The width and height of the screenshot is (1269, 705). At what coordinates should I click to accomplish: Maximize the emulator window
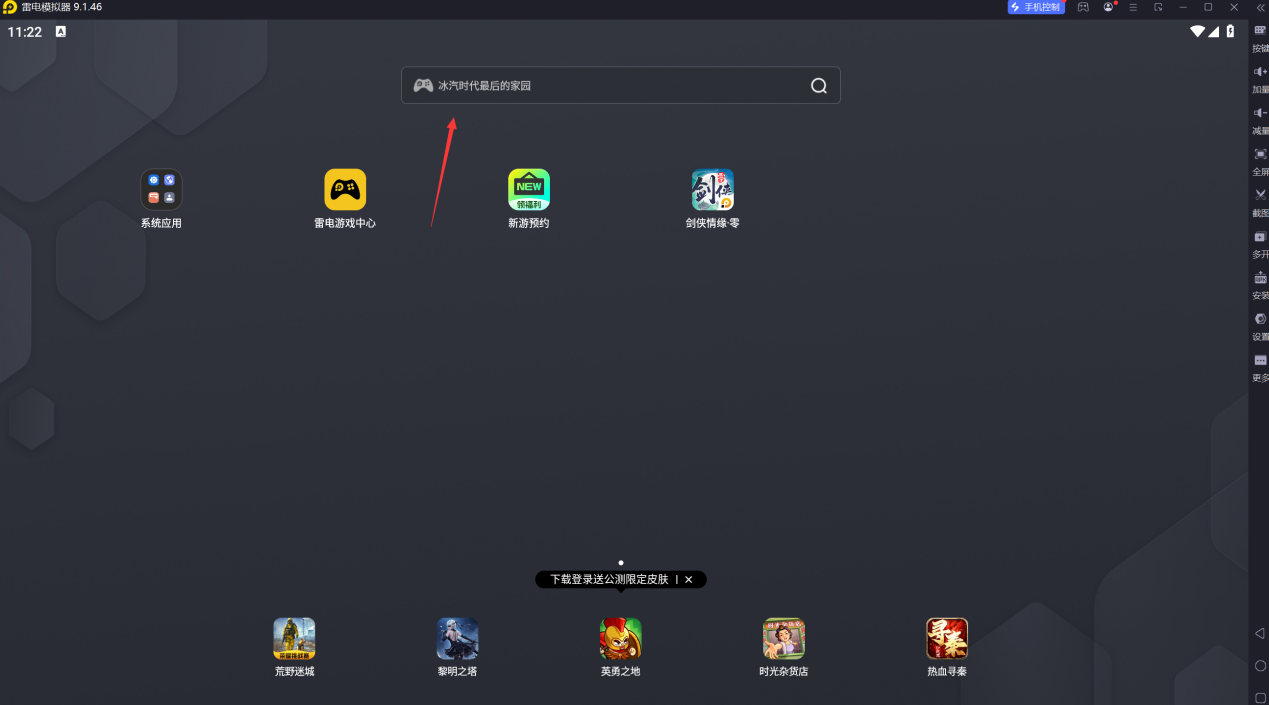click(x=1208, y=7)
